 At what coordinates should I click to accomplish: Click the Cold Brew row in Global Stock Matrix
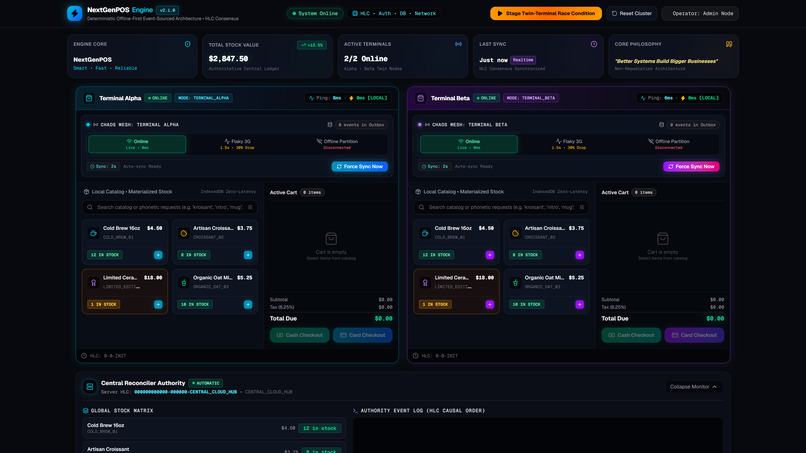tap(214, 428)
